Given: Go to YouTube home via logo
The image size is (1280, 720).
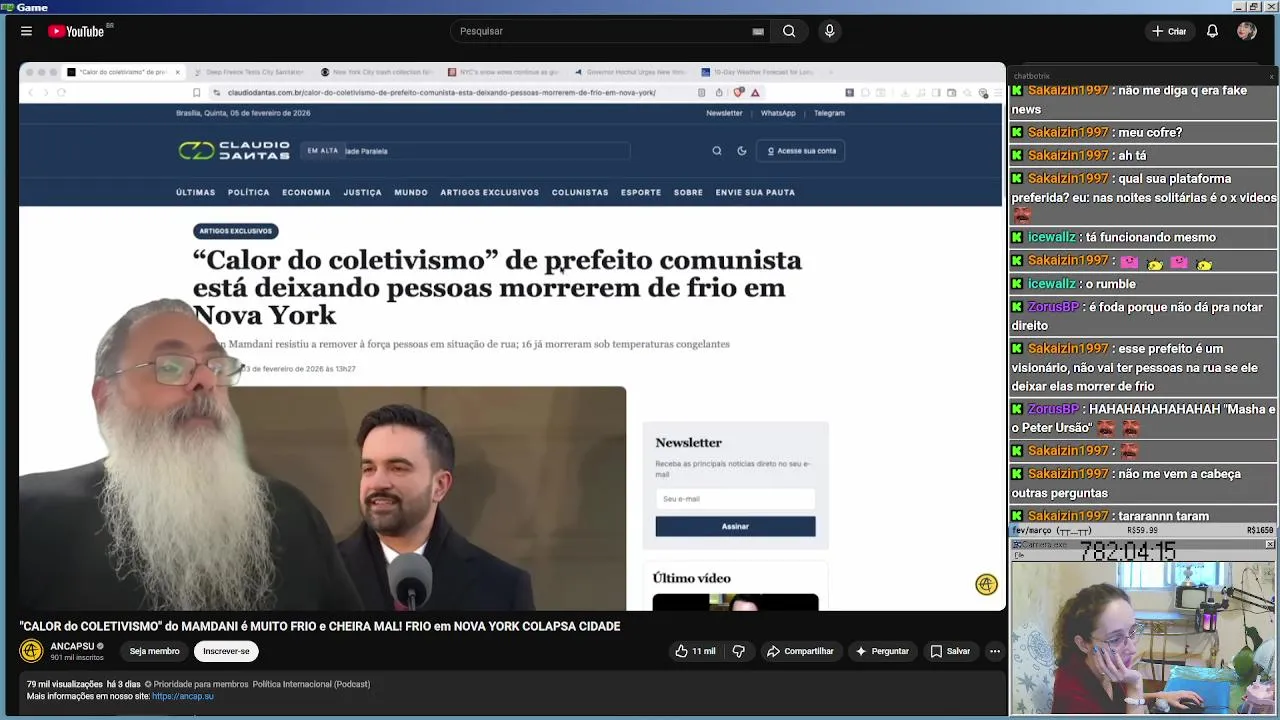Looking at the screenshot, I should (76, 31).
